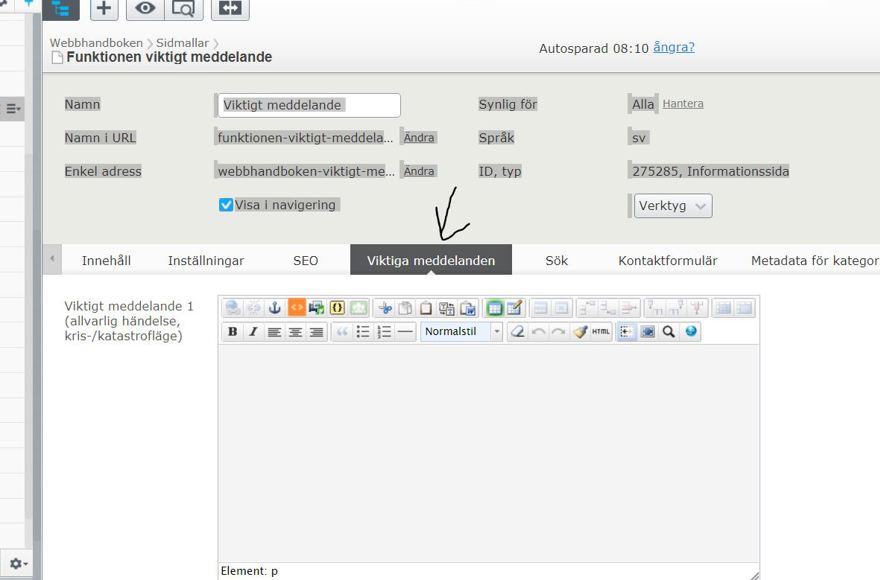Click the magnifier search icon in editor
This screenshot has height=580, width=880.
[x=669, y=332]
